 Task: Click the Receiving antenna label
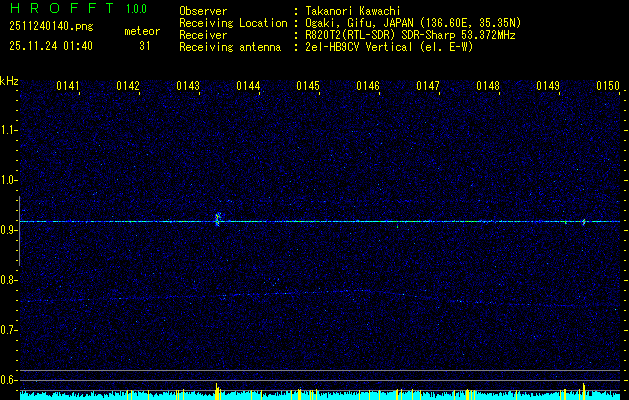pos(230,47)
